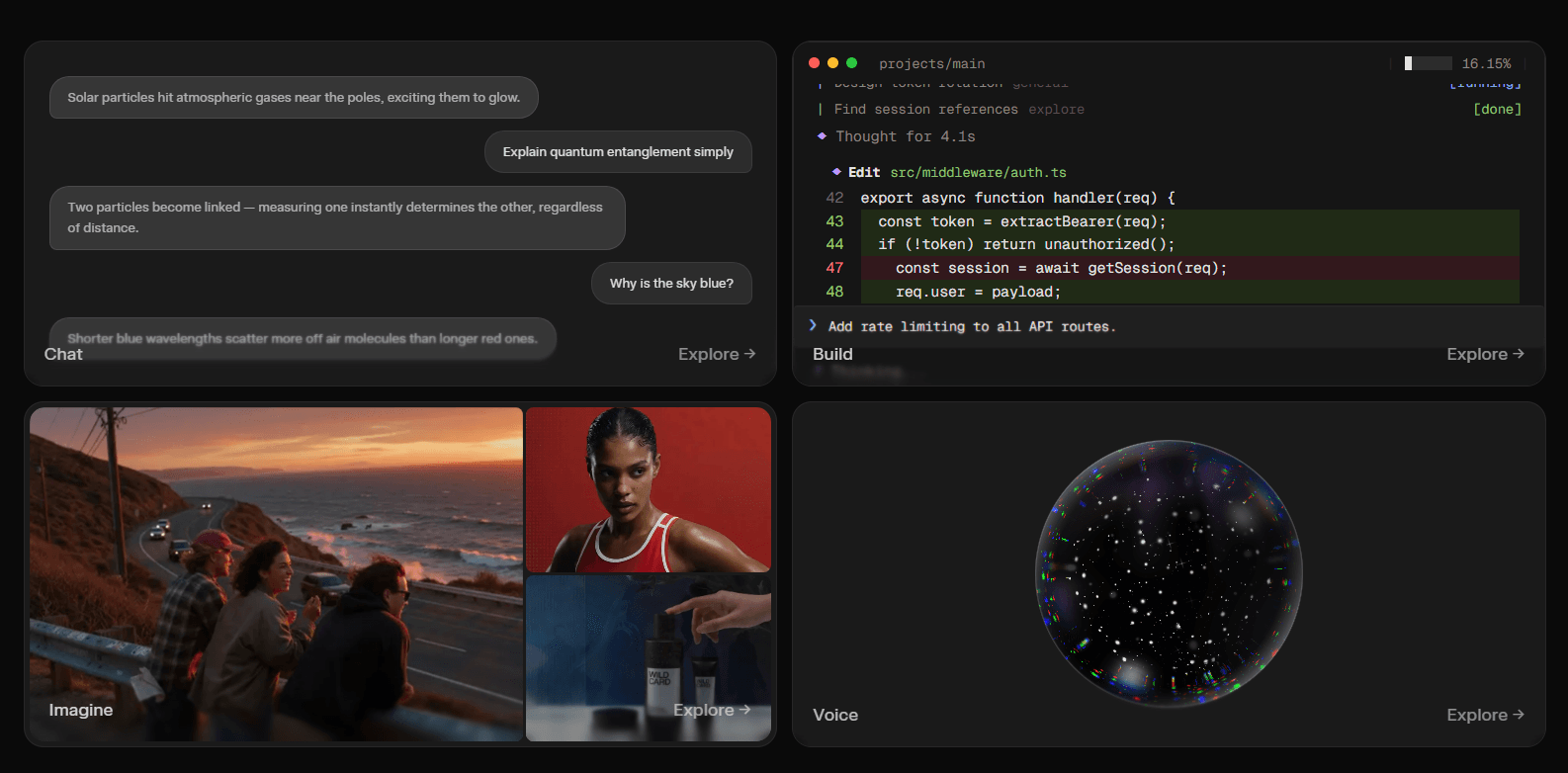
Task: Click the 'Add rate limiting' prompt input
Action: (x=1169, y=326)
